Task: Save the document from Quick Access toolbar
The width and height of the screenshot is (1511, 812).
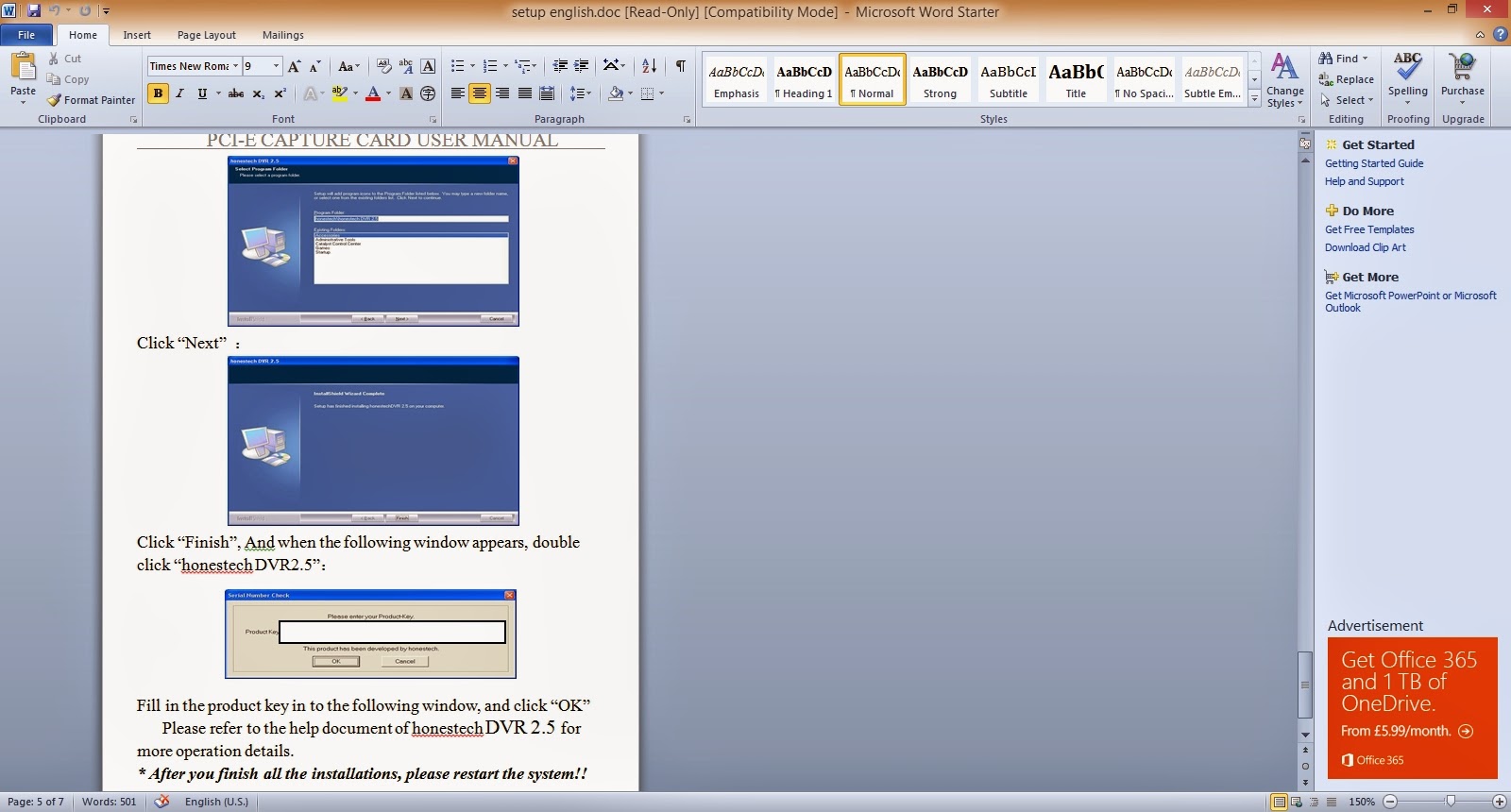Action: [x=34, y=11]
